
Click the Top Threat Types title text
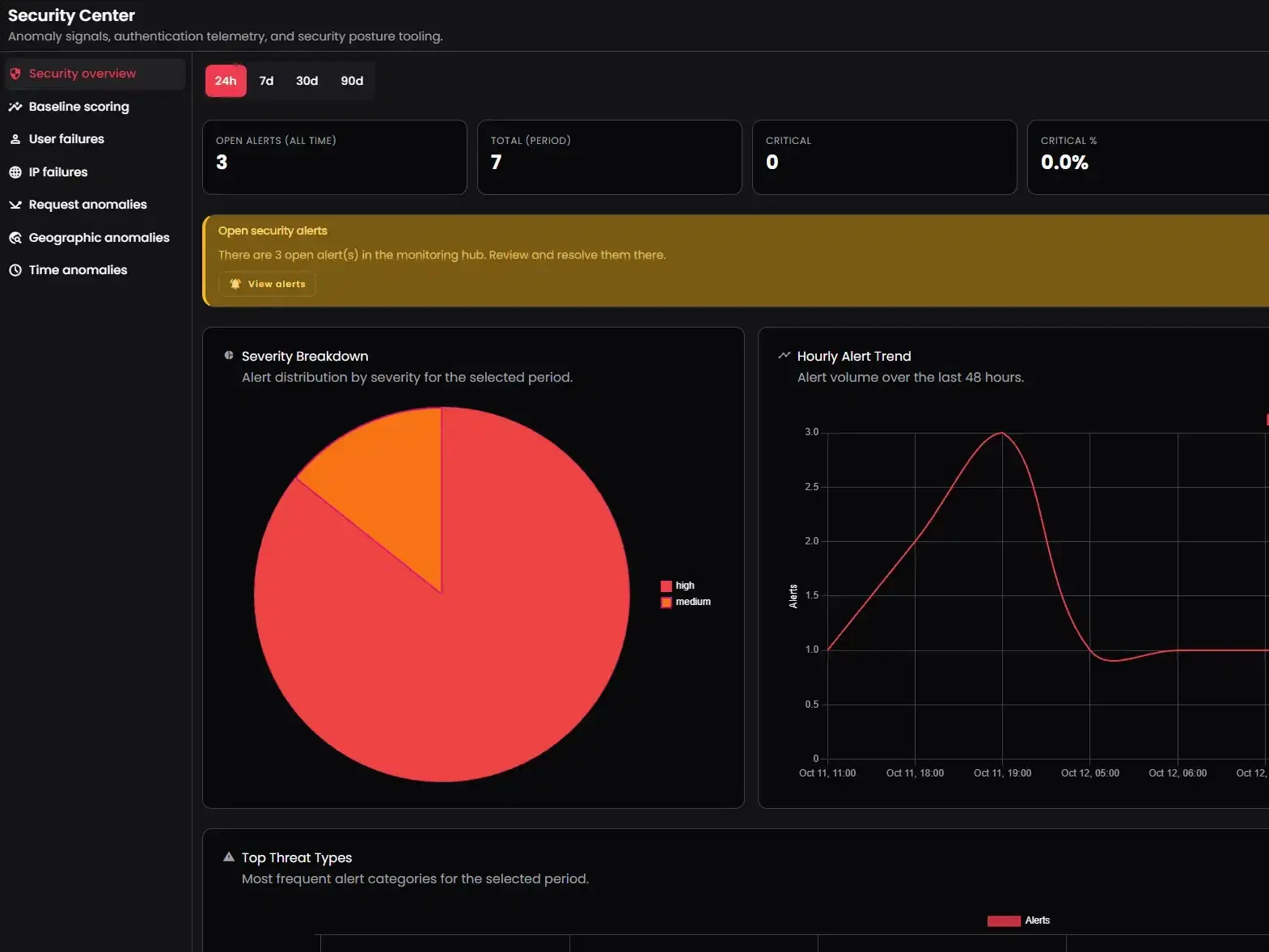[297, 857]
